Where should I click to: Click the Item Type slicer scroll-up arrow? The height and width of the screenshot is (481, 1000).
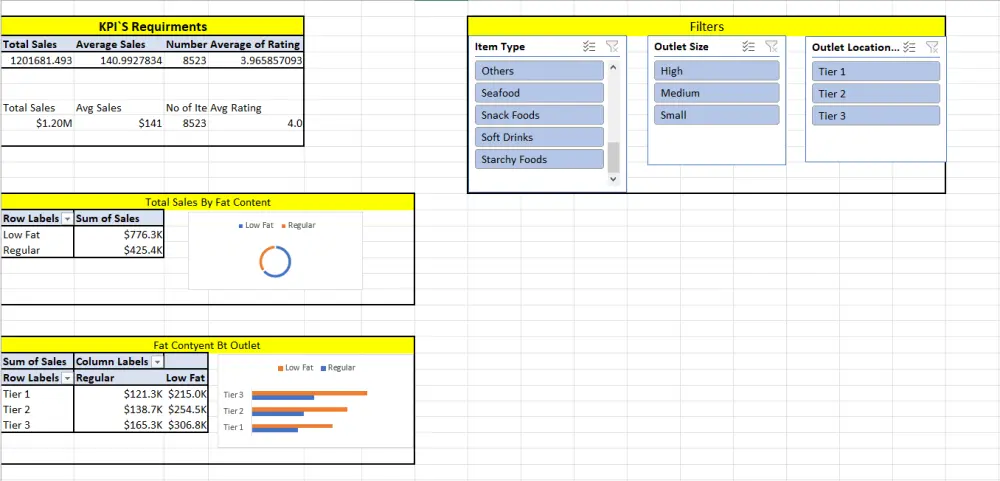614,66
